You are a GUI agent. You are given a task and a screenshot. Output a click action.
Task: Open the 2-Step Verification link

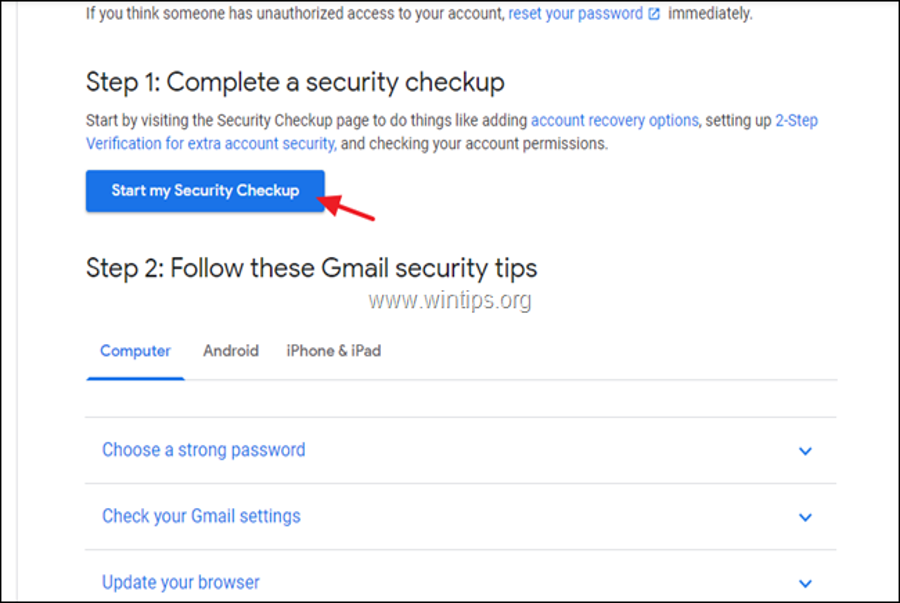210,143
